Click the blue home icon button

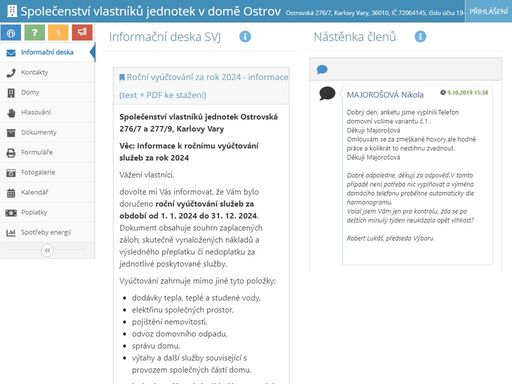pyautogui.click(x=11, y=33)
